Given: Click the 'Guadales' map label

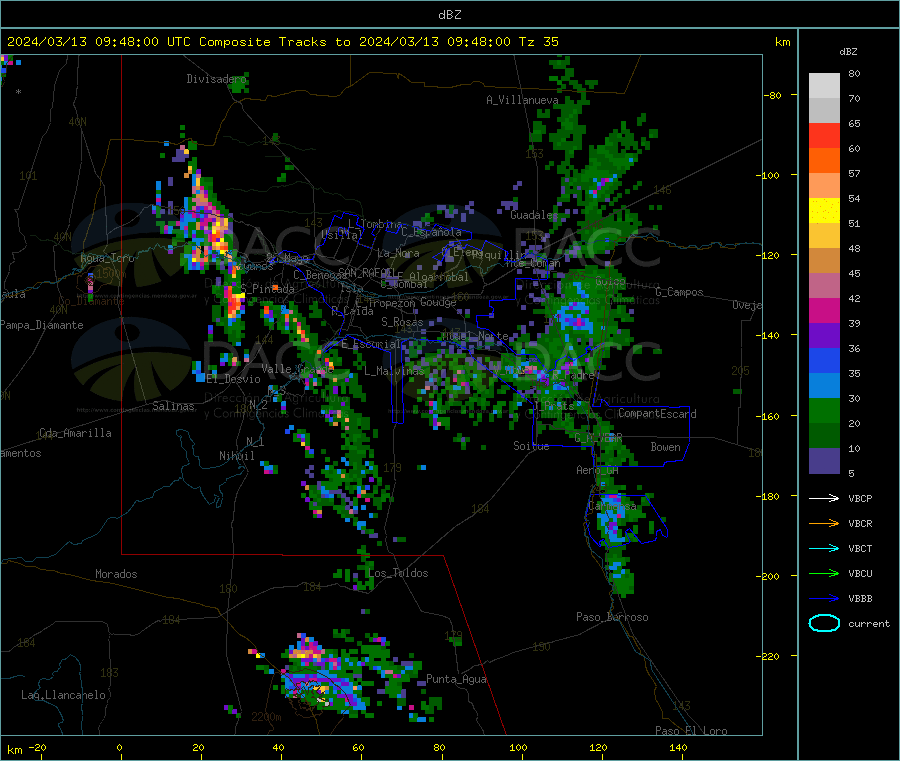Looking at the screenshot, I should click(x=534, y=215).
